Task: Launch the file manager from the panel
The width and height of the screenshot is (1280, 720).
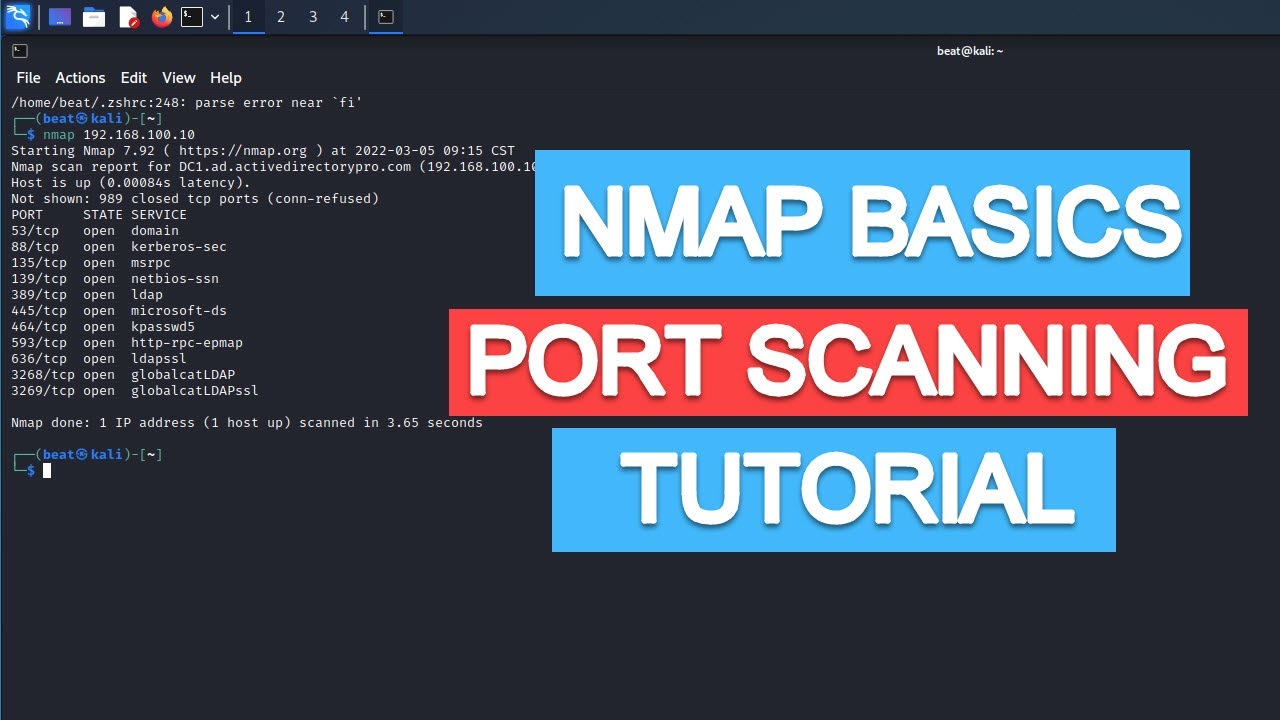Action: 94,17
